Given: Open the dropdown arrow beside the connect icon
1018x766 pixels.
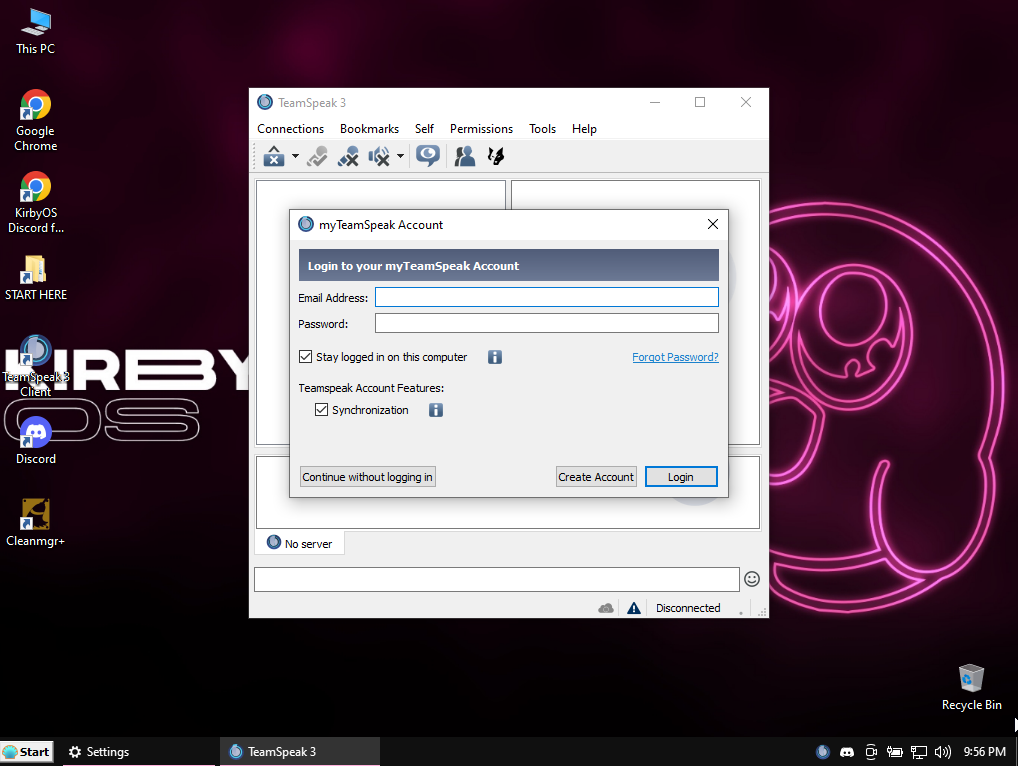Looking at the screenshot, I should pos(295,156).
